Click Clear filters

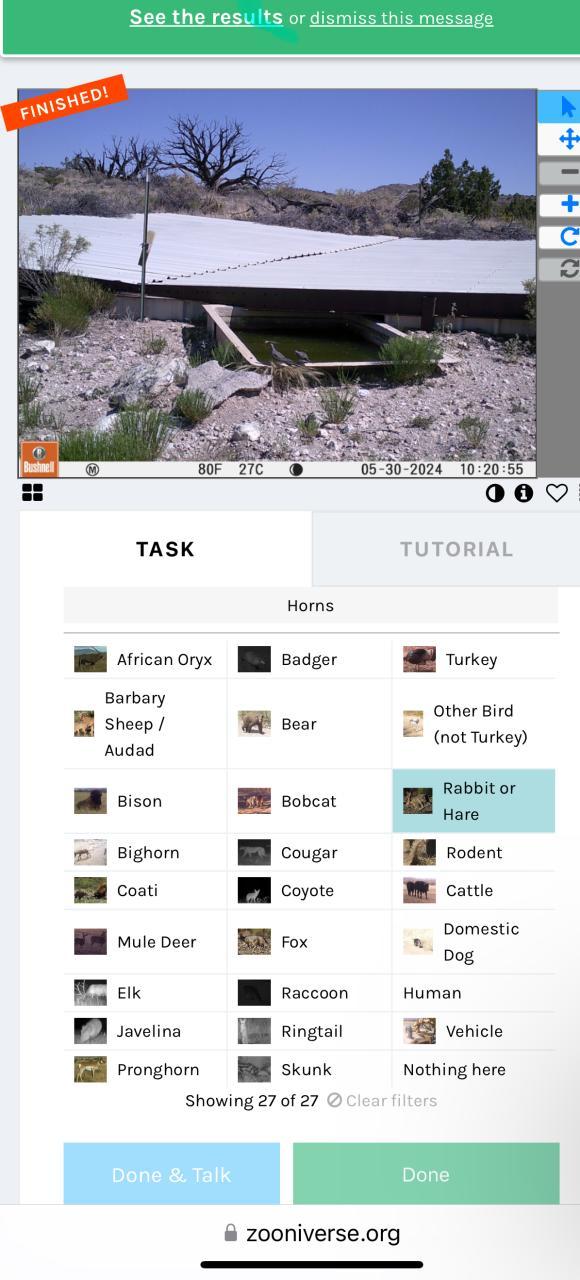[x=382, y=1100]
